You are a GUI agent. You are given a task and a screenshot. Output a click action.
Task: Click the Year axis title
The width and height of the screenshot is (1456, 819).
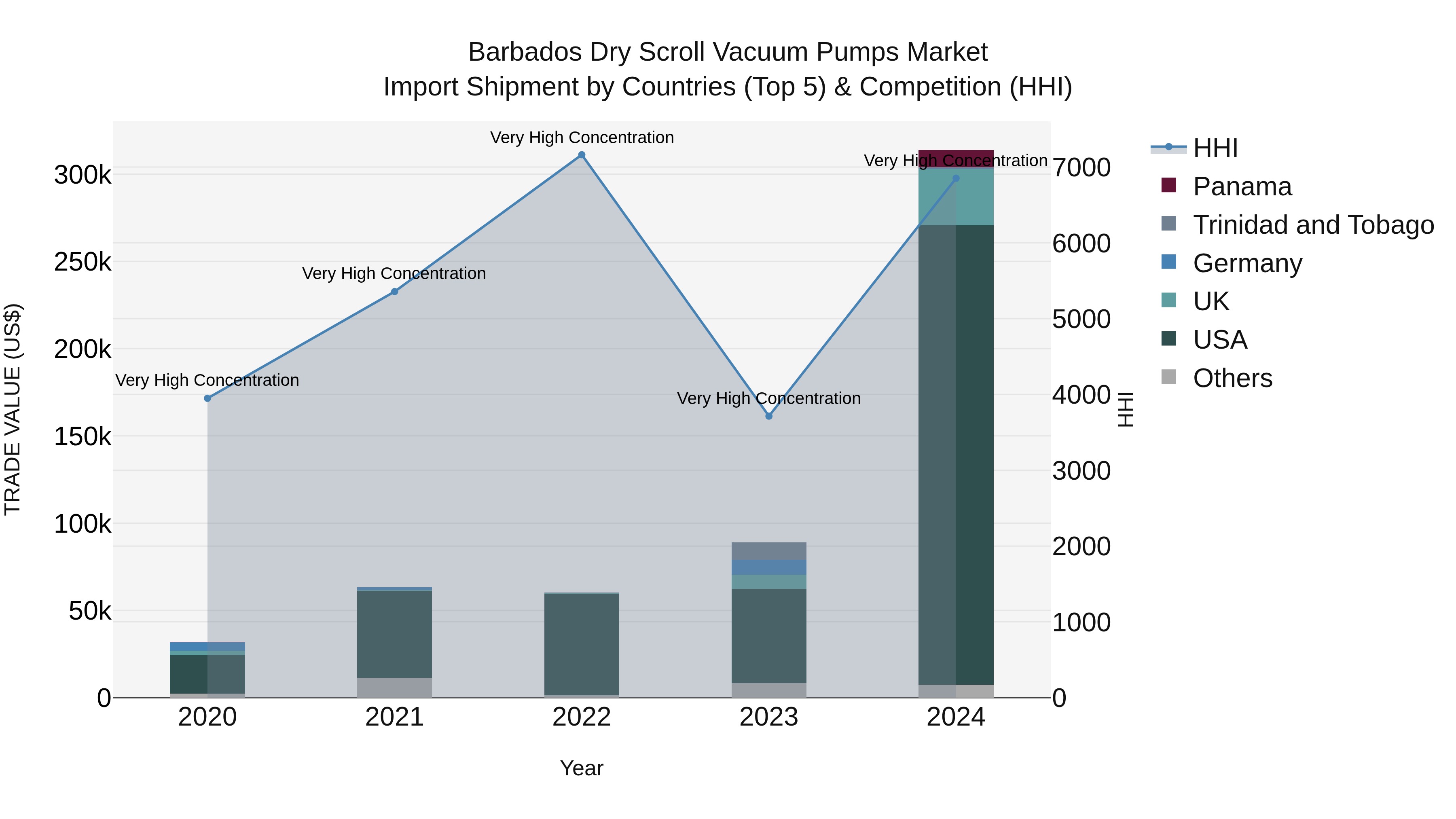pos(582,769)
